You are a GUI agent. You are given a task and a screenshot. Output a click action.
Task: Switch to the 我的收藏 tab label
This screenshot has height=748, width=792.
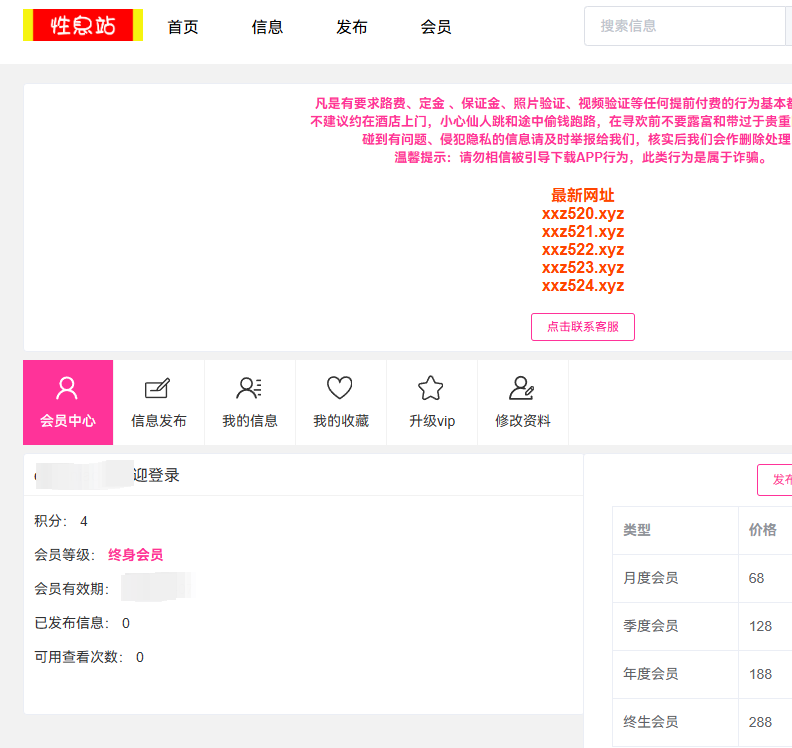coord(341,421)
